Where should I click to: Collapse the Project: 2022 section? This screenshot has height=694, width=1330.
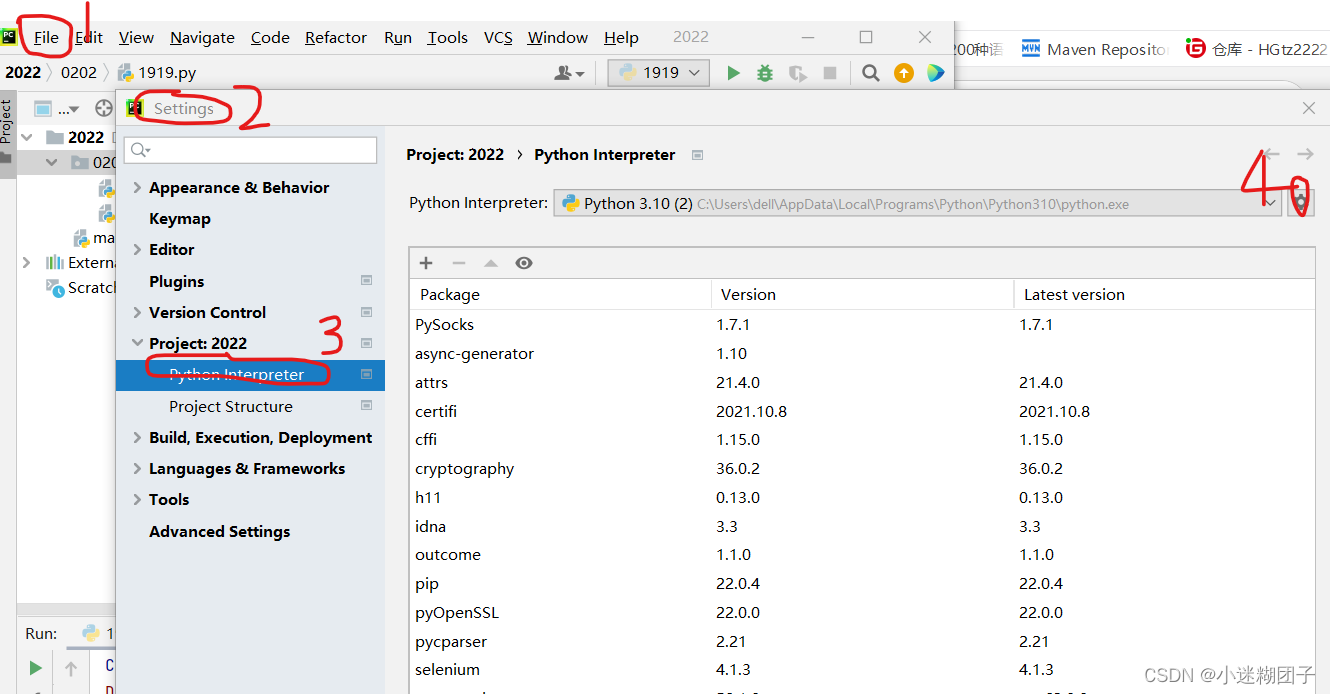(x=138, y=342)
